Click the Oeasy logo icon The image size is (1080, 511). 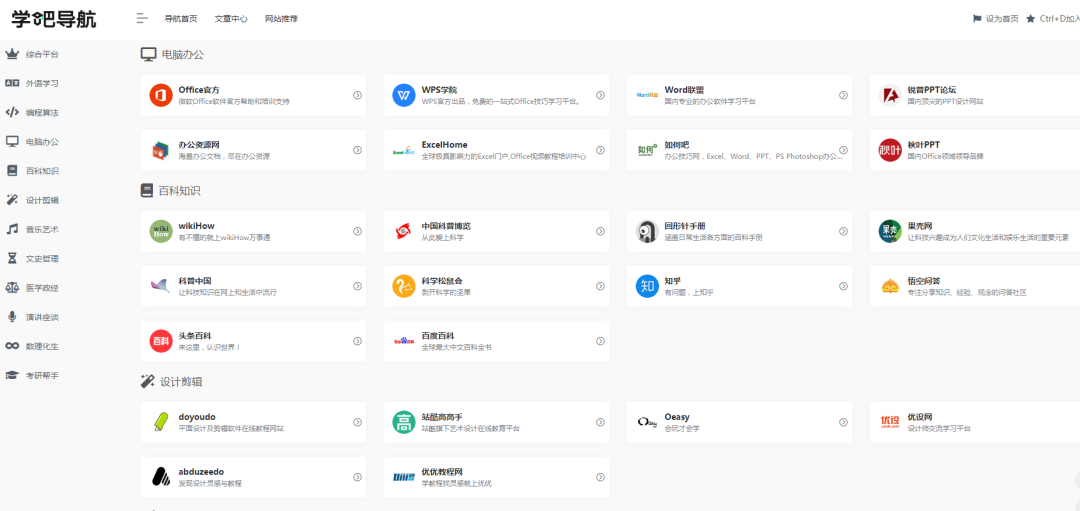coord(647,422)
